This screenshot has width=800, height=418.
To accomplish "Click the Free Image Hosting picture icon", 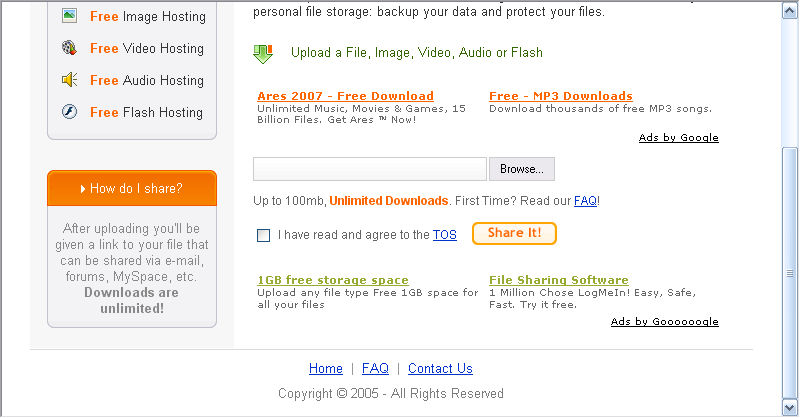I will point(69,16).
